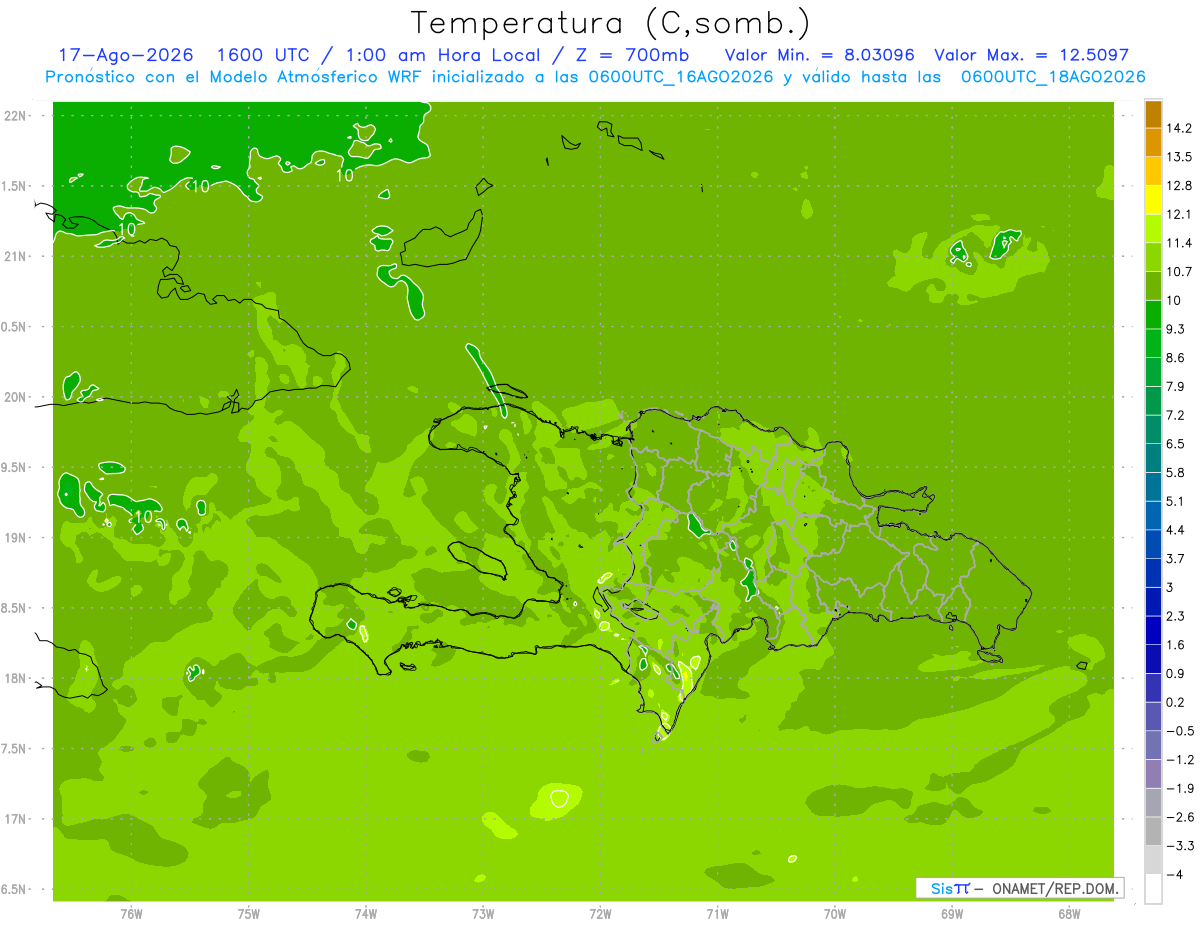Click the "SisTT - ONAMET/REP.DOM." credit label
The image size is (1200, 927).
click(x=1020, y=888)
